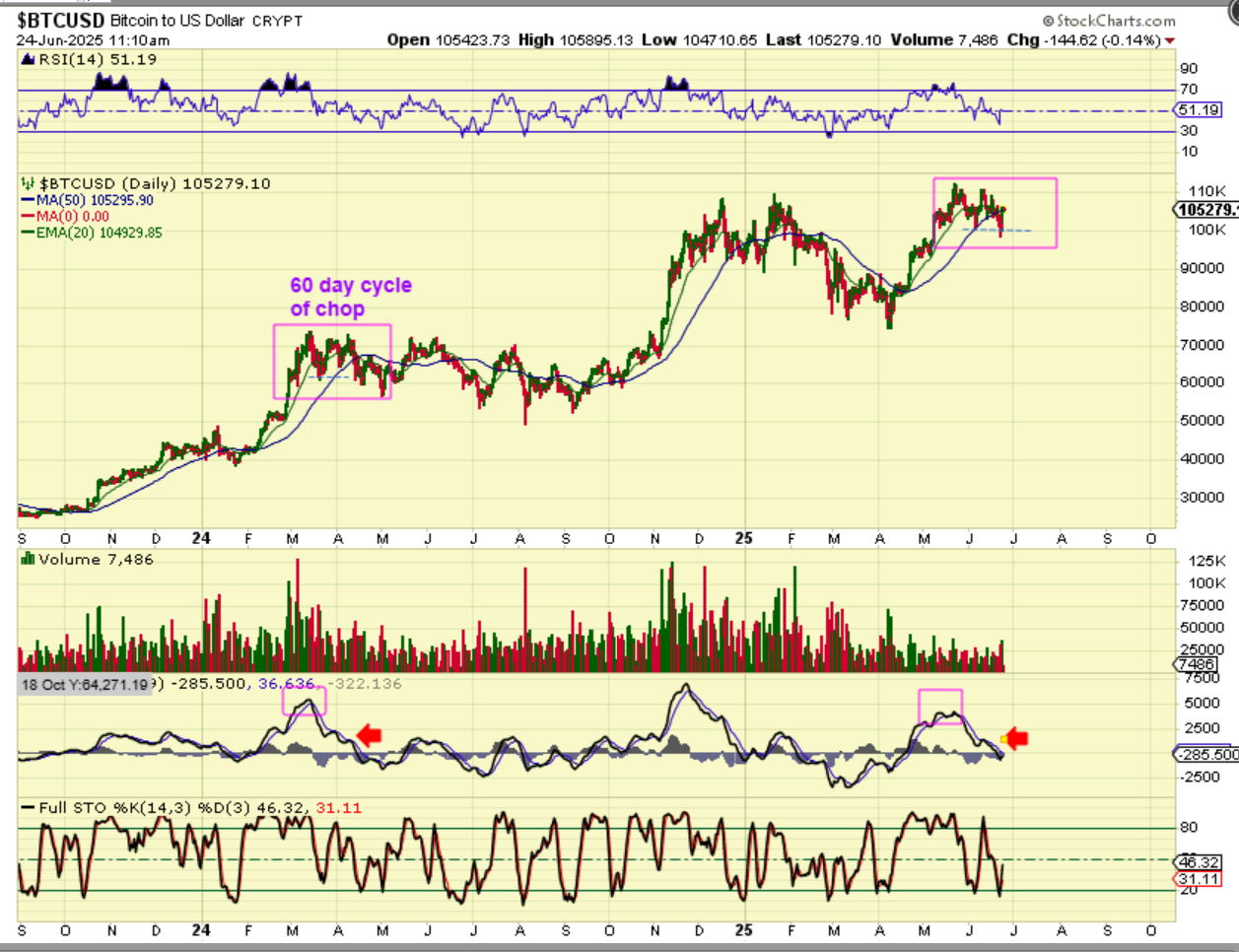Click the MA(0) 0.00 legend entry
The height and width of the screenshot is (952, 1239).
66,216
